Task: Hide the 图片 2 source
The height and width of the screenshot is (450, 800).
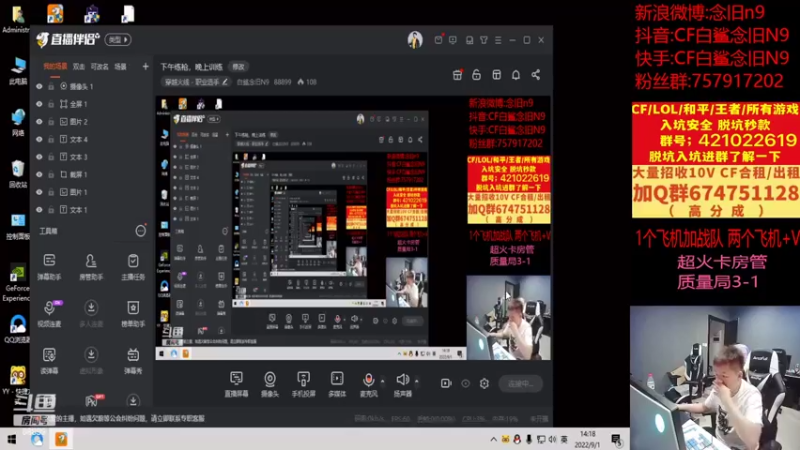Action: (39, 122)
